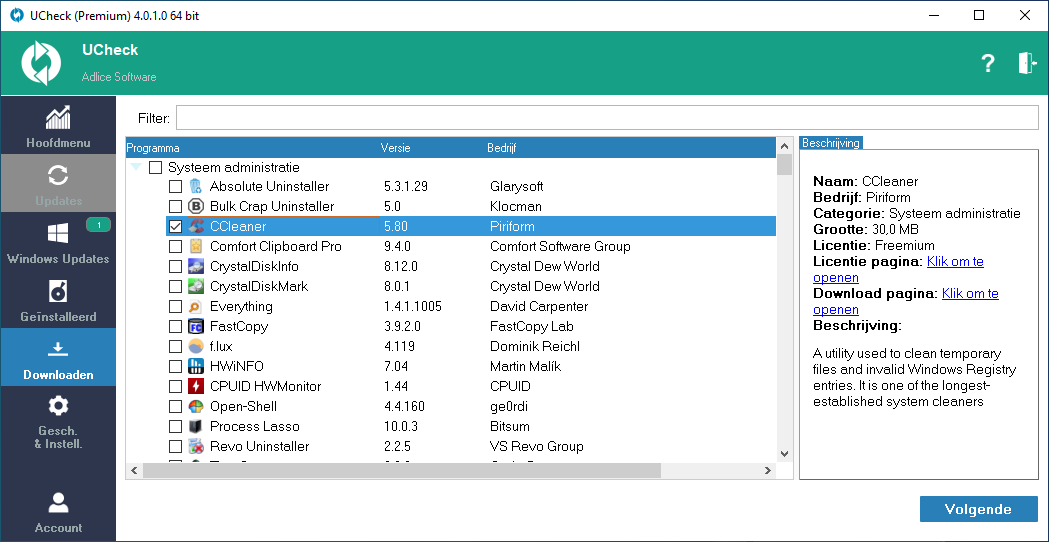Switch to the Updates sidebar tab
This screenshot has width=1049, height=542.
pyautogui.click(x=58, y=183)
